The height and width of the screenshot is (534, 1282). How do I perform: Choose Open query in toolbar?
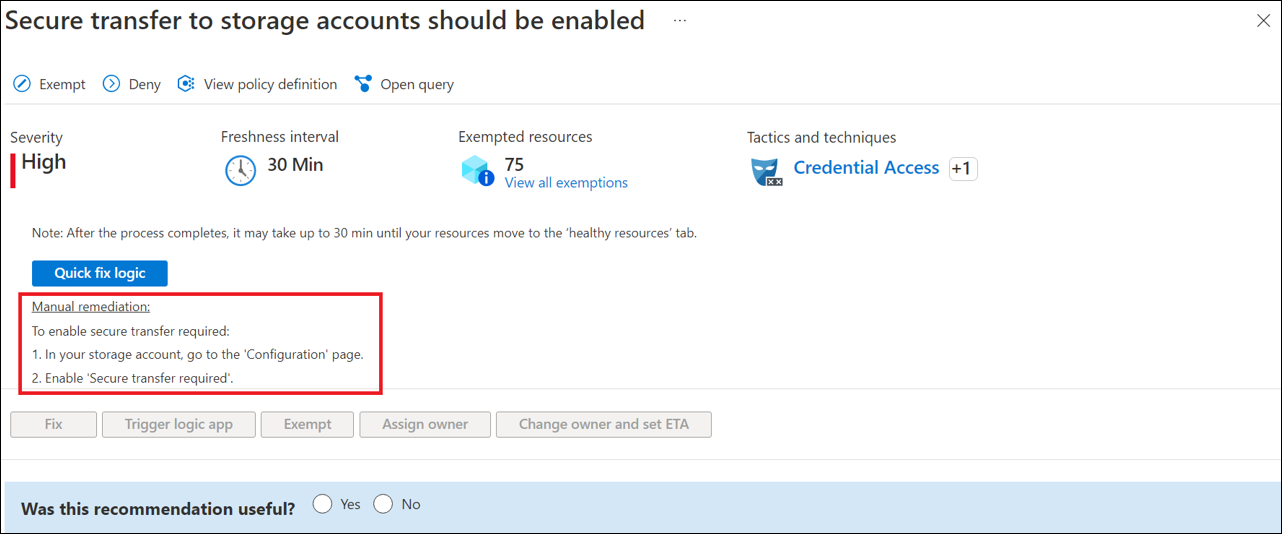[417, 84]
